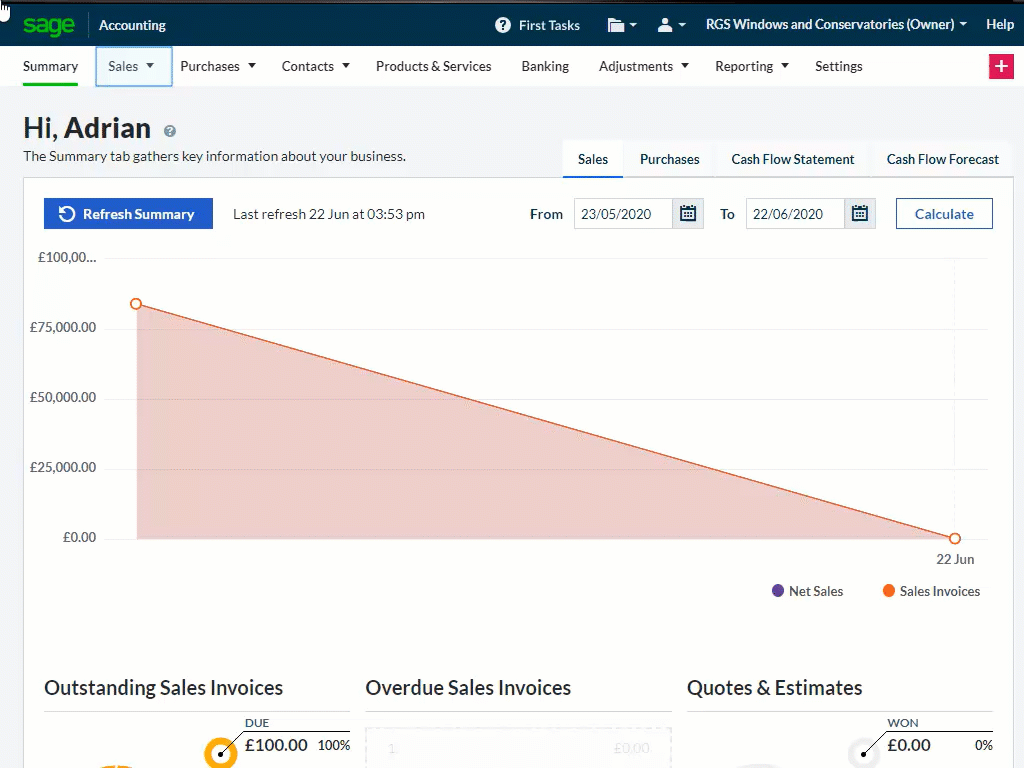
Task: Expand the Purchases navigation dropdown
Action: (x=218, y=66)
